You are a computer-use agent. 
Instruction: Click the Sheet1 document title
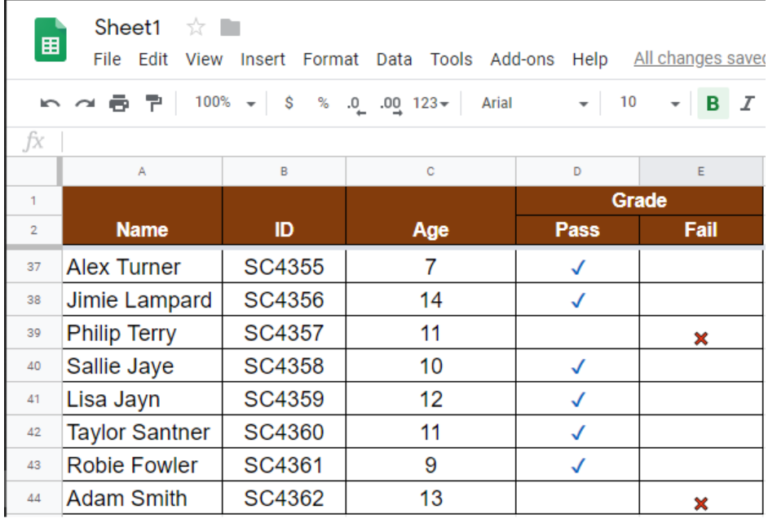tap(127, 27)
